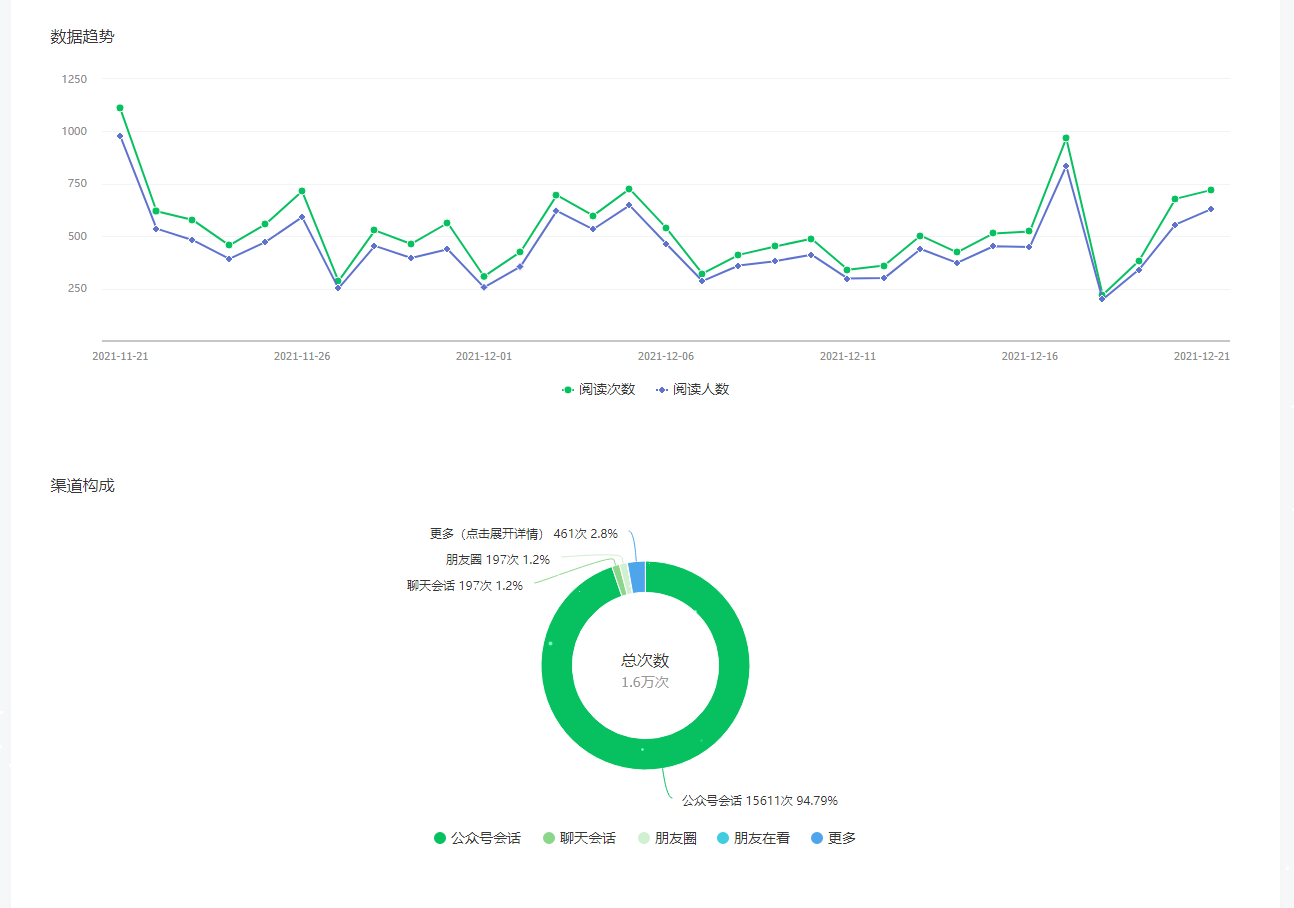Click the blue 更多 legend dot
The image size is (1294, 908).
[817, 838]
